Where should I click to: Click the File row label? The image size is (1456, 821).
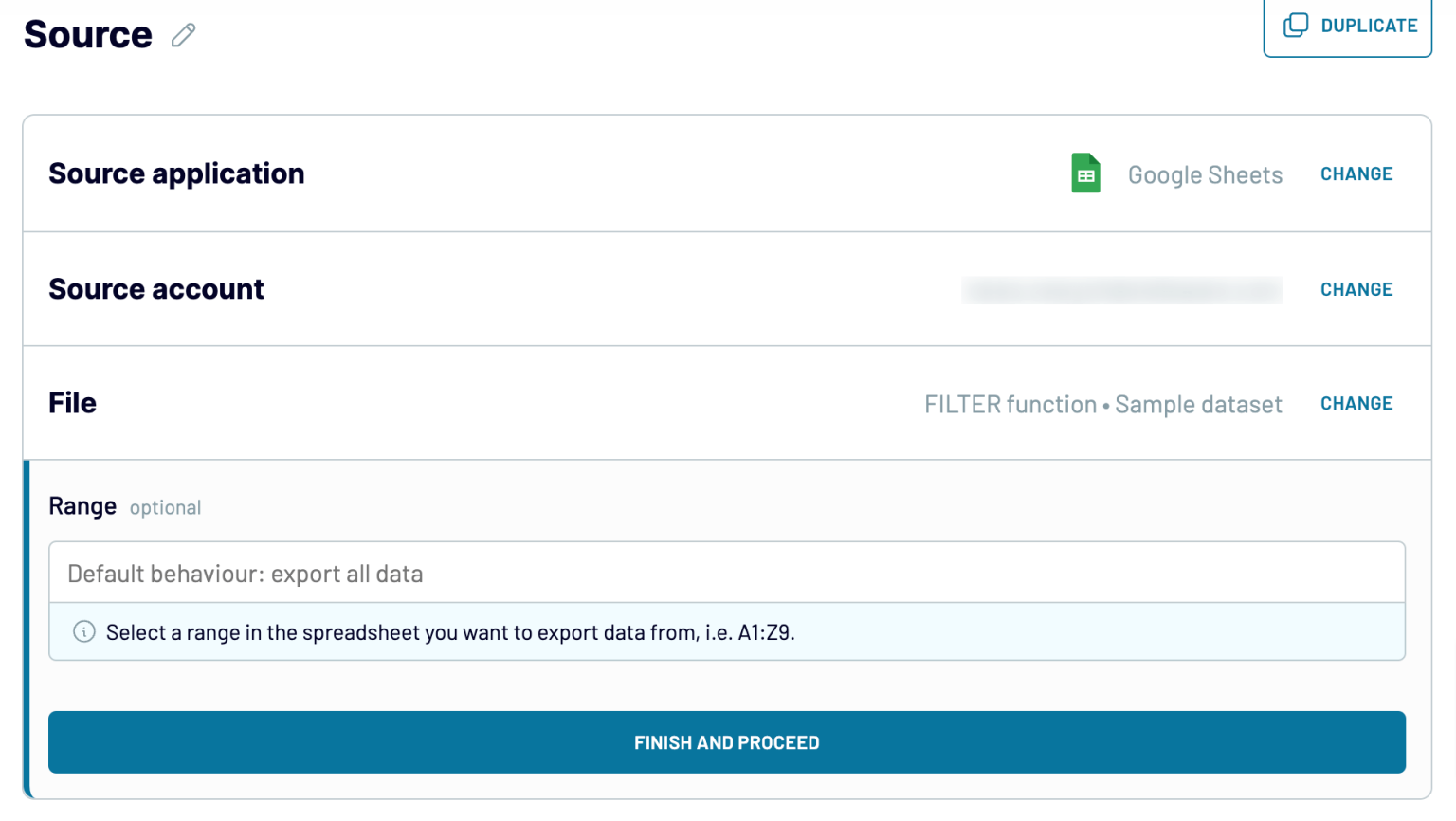(x=72, y=403)
